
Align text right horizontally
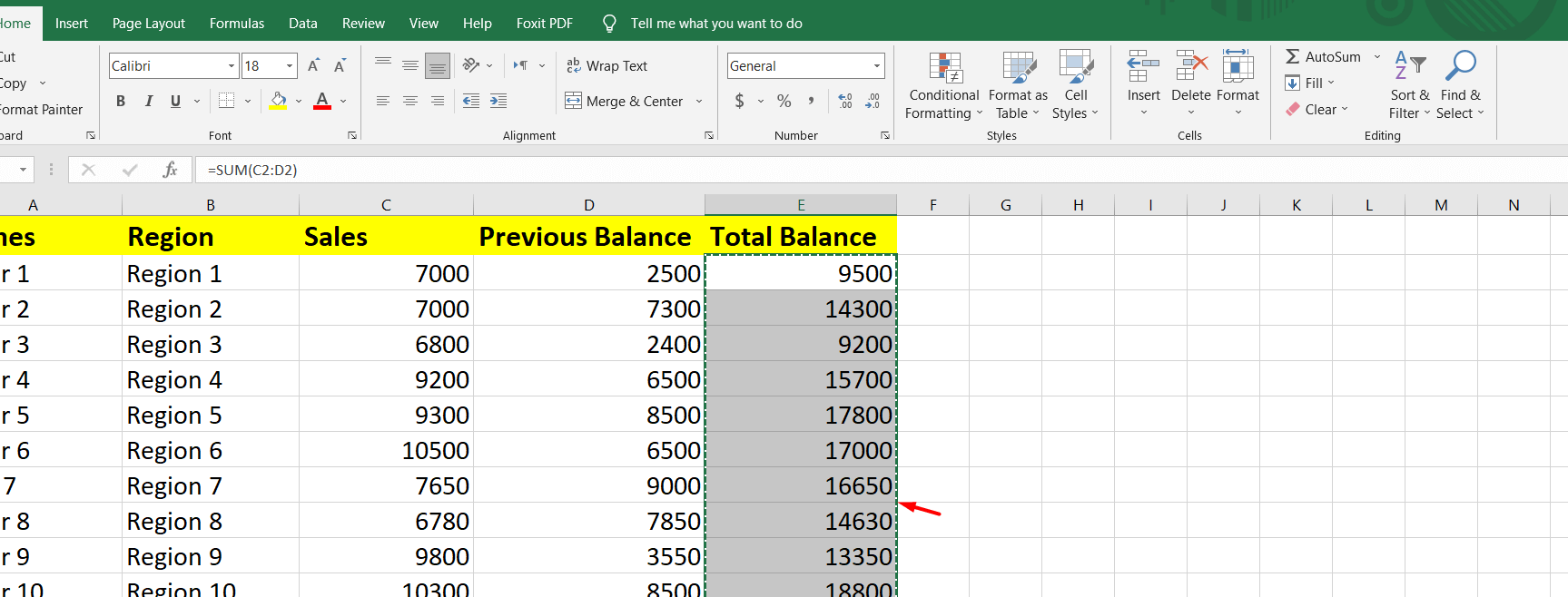click(438, 101)
